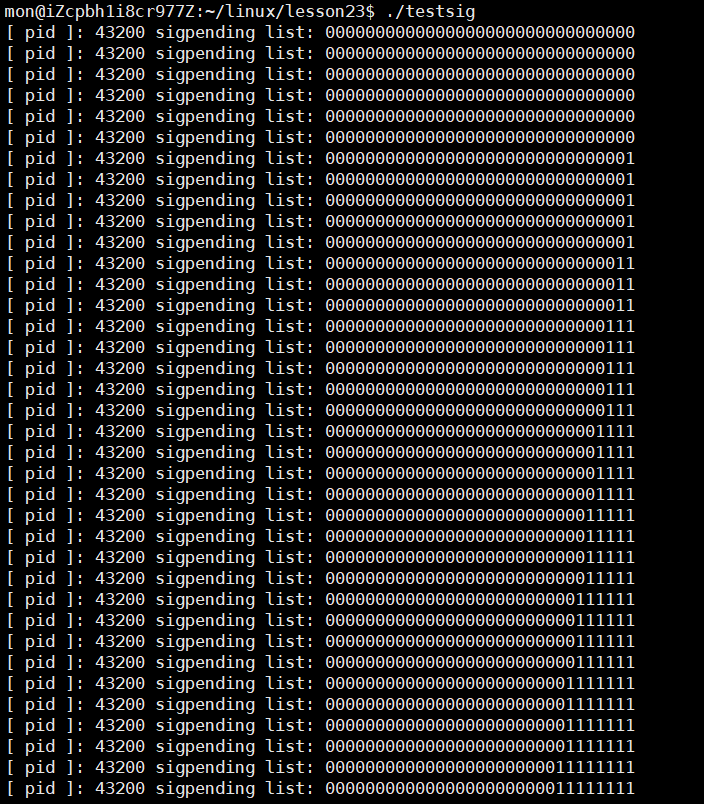
Task: Click the ~/linux/lesson23 path in the prompt
Action: pos(285,11)
